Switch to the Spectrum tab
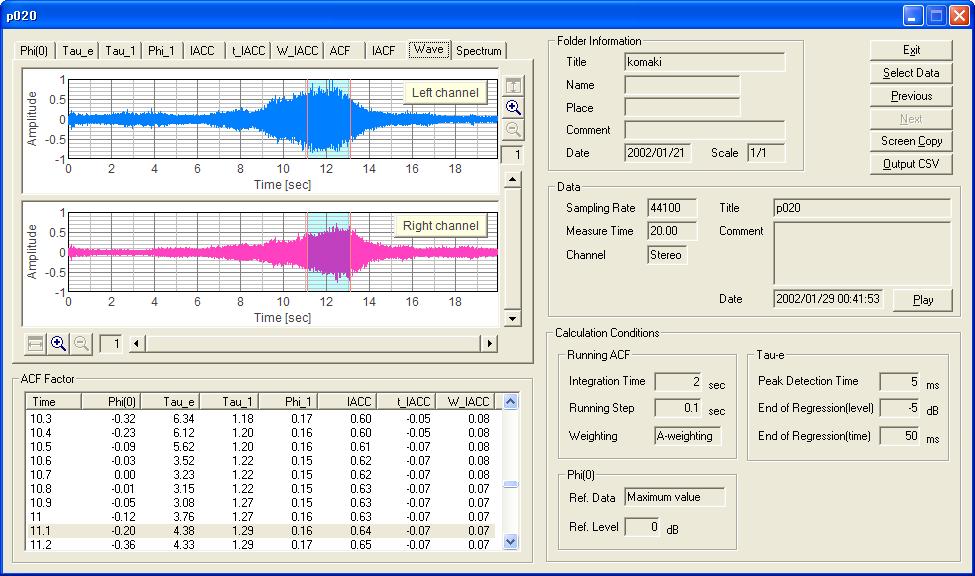This screenshot has width=975, height=576. tap(479, 51)
